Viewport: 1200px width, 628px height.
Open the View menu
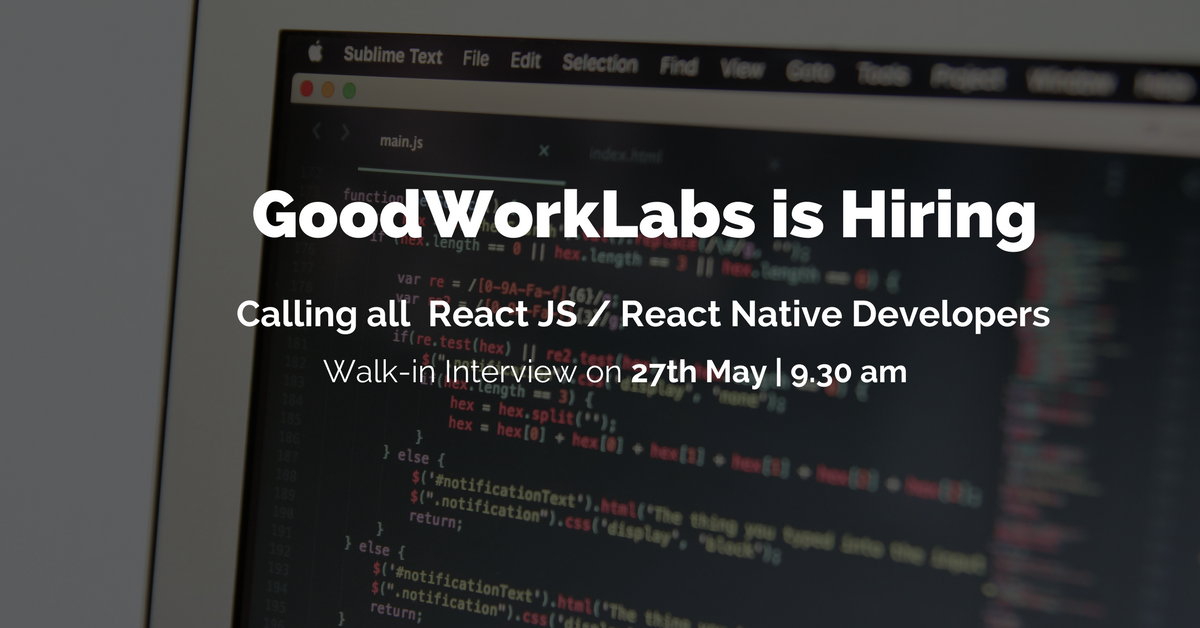(x=741, y=70)
